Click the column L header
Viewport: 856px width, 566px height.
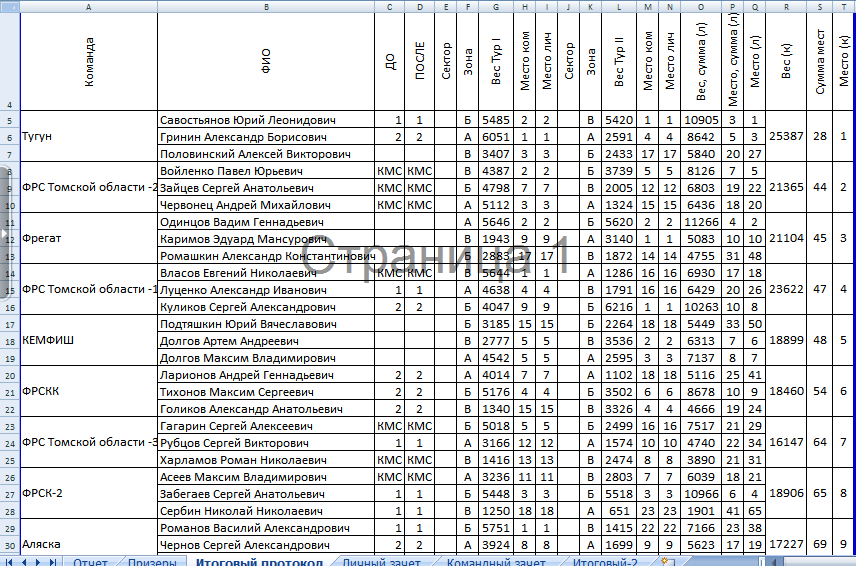click(x=619, y=7)
